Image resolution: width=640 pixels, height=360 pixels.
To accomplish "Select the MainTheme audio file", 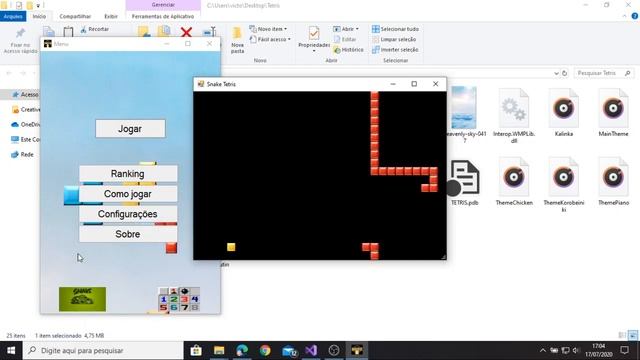I will [x=613, y=113].
